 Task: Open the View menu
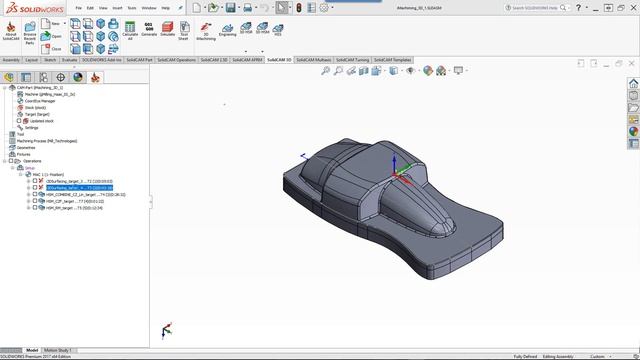tap(103, 8)
